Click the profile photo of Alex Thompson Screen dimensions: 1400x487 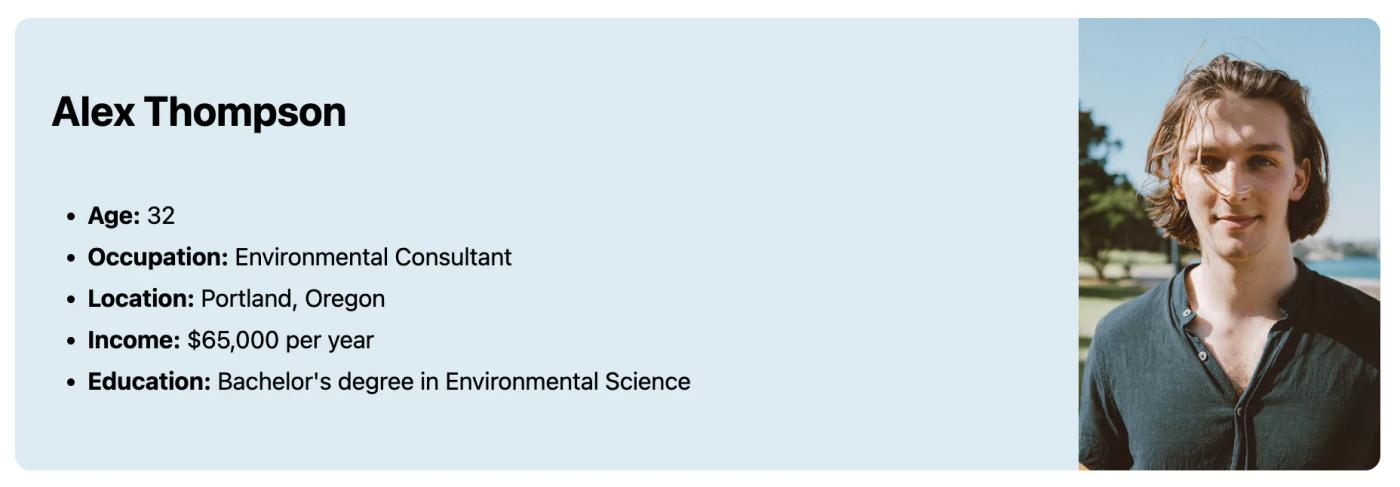pos(1229,244)
